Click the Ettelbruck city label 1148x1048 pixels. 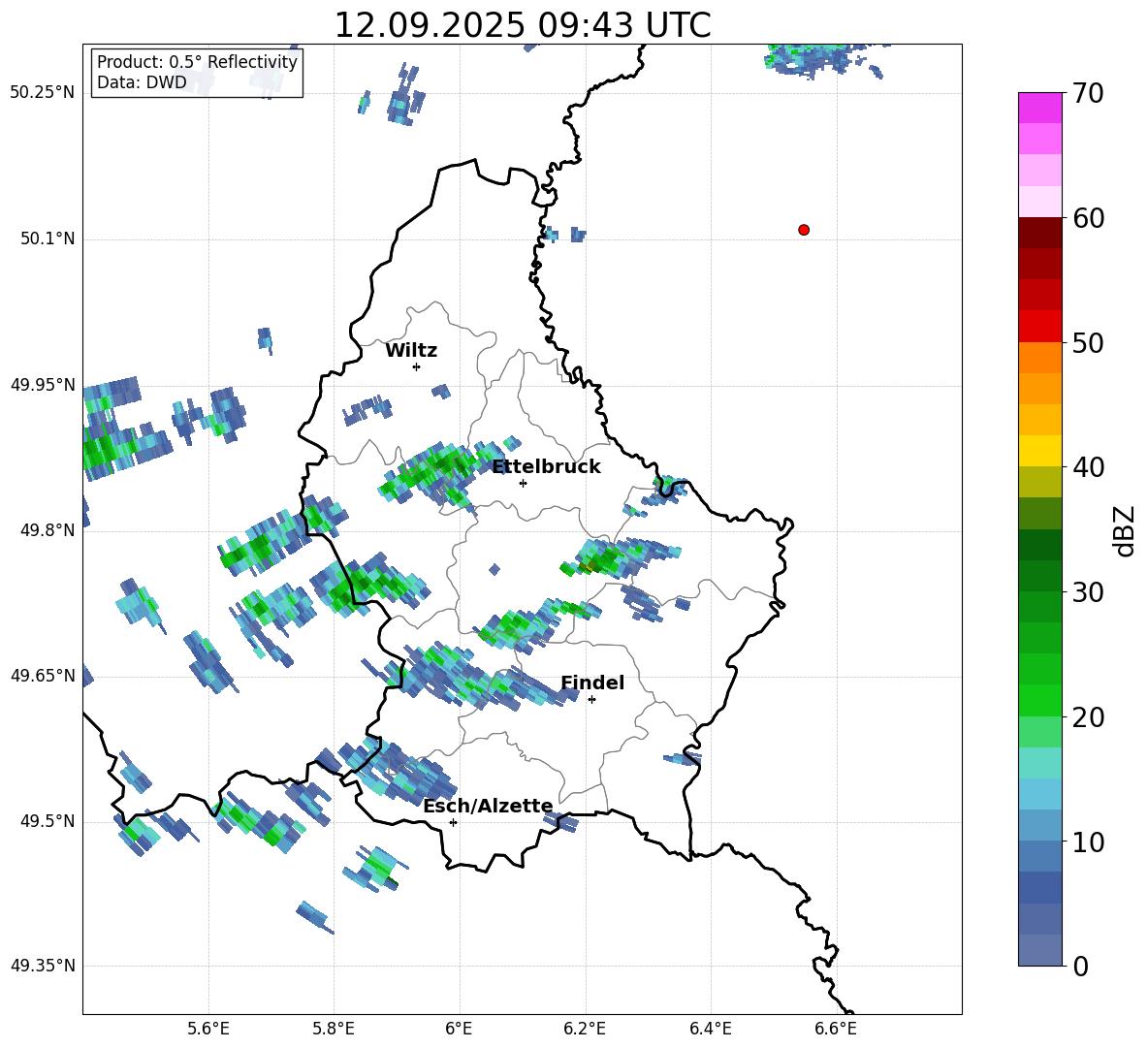click(546, 467)
